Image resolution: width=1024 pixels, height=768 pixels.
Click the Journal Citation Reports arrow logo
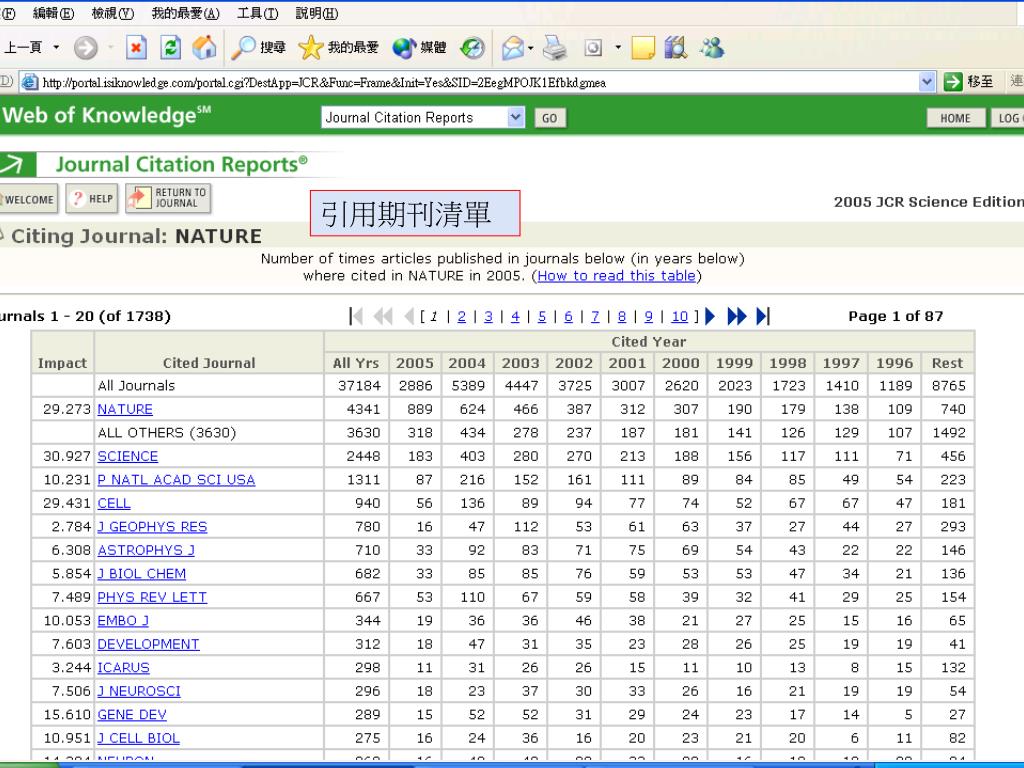point(16,165)
